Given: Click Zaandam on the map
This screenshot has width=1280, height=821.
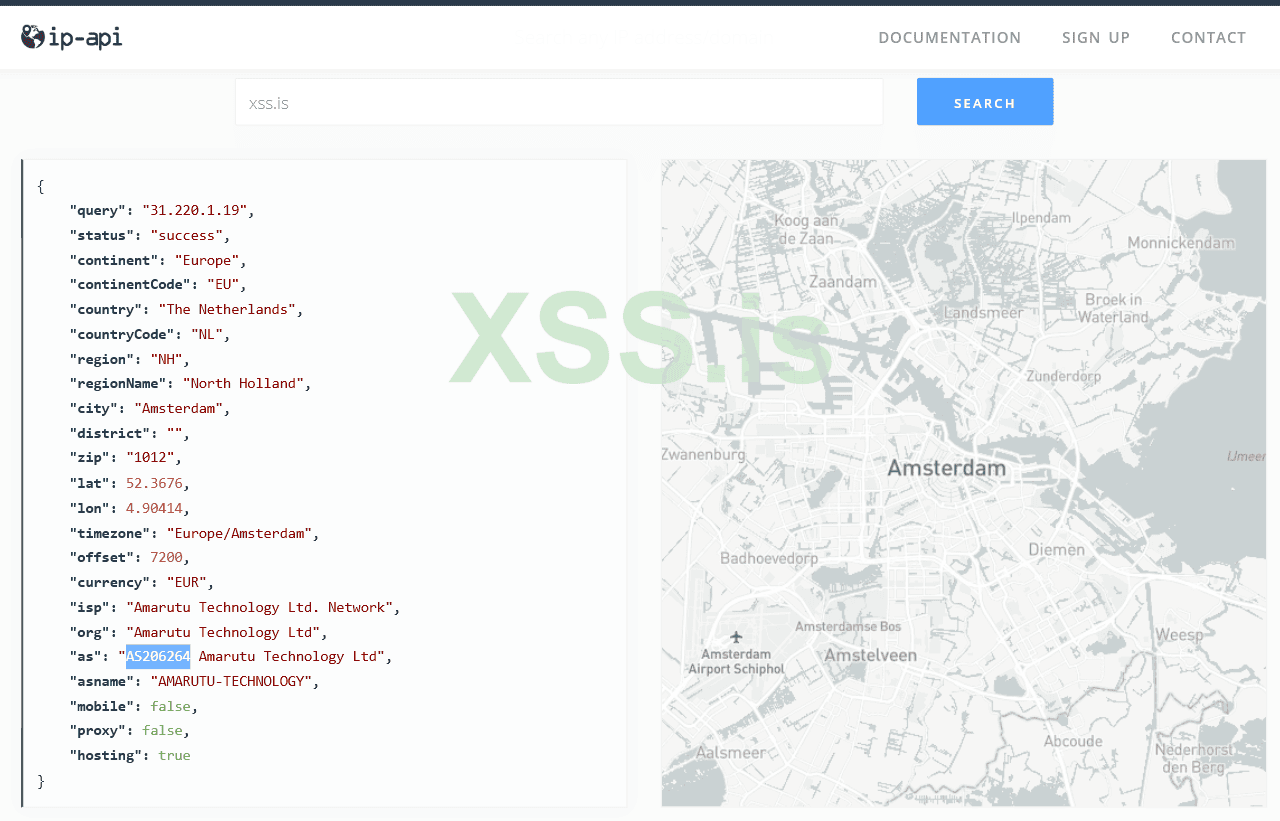Looking at the screenshot, I should (x=842, y=282).
